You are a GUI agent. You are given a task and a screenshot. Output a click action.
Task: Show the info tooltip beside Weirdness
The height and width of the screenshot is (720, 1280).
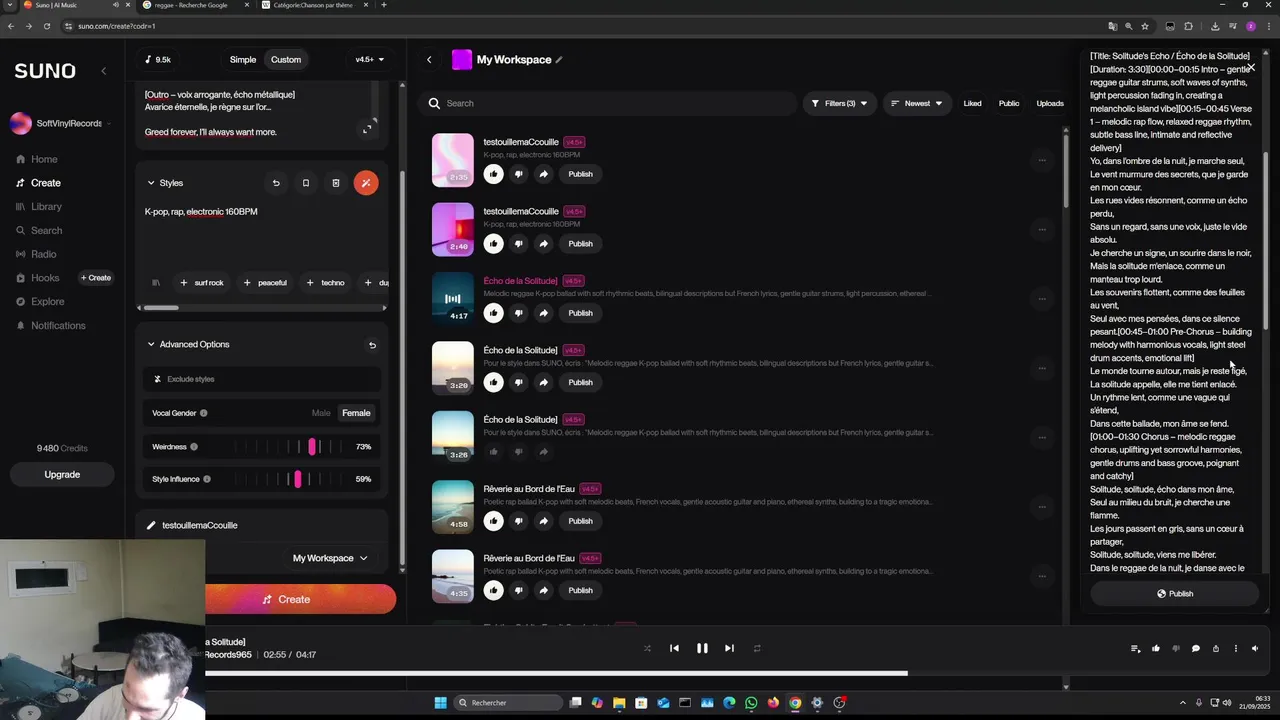pyautogui.click(x=194, y=447)
